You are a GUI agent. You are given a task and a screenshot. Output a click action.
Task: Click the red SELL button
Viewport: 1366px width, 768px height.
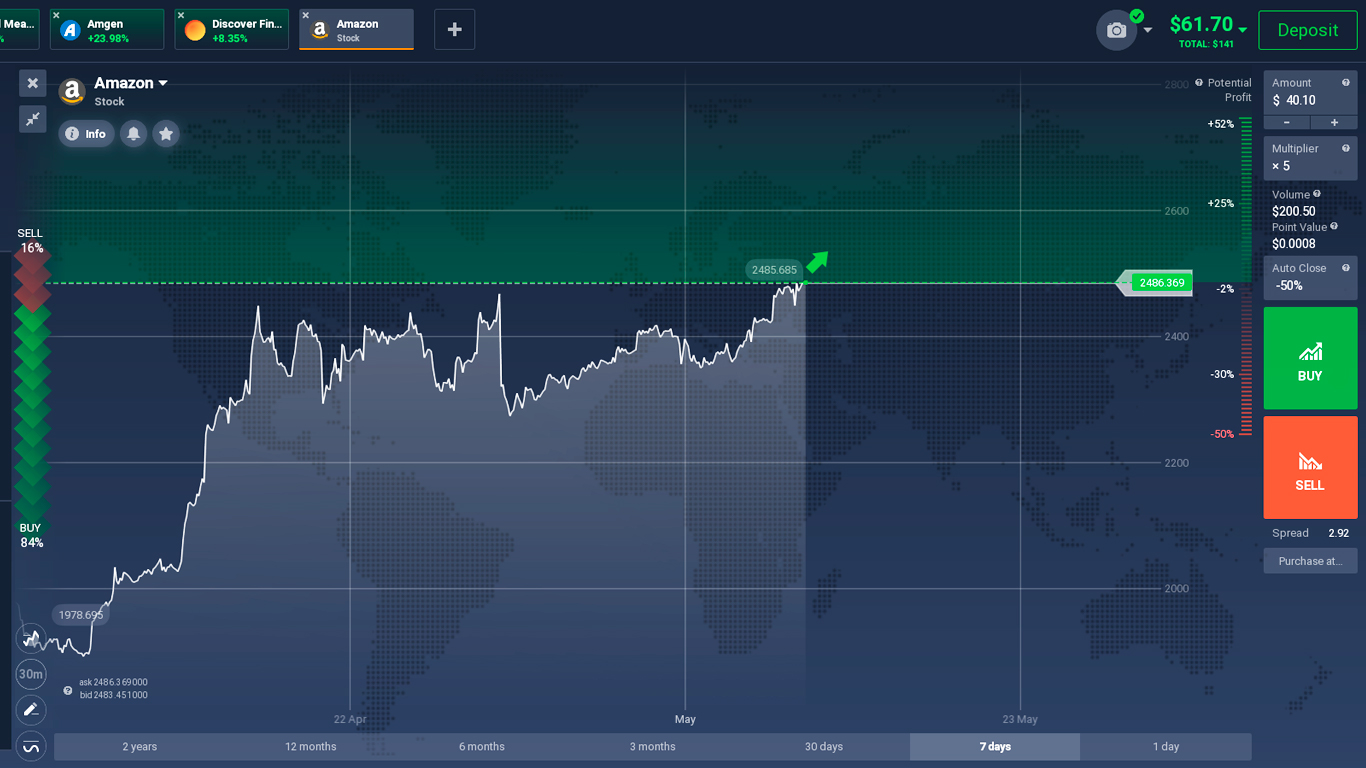pyautogui.click(x=1310, y=467)
